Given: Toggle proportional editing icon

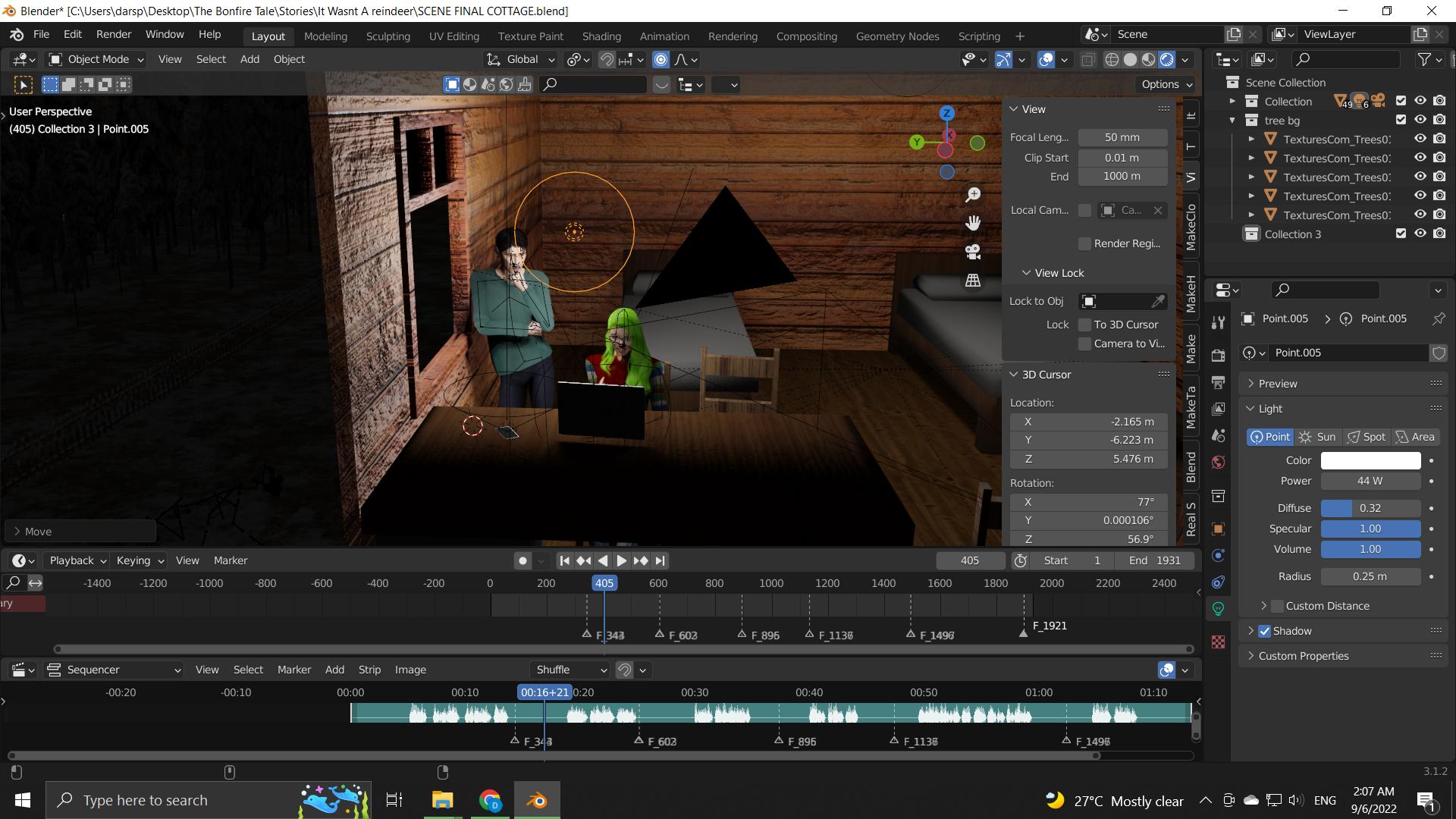Looking at the screenshot, I should [x=661, y=60].
